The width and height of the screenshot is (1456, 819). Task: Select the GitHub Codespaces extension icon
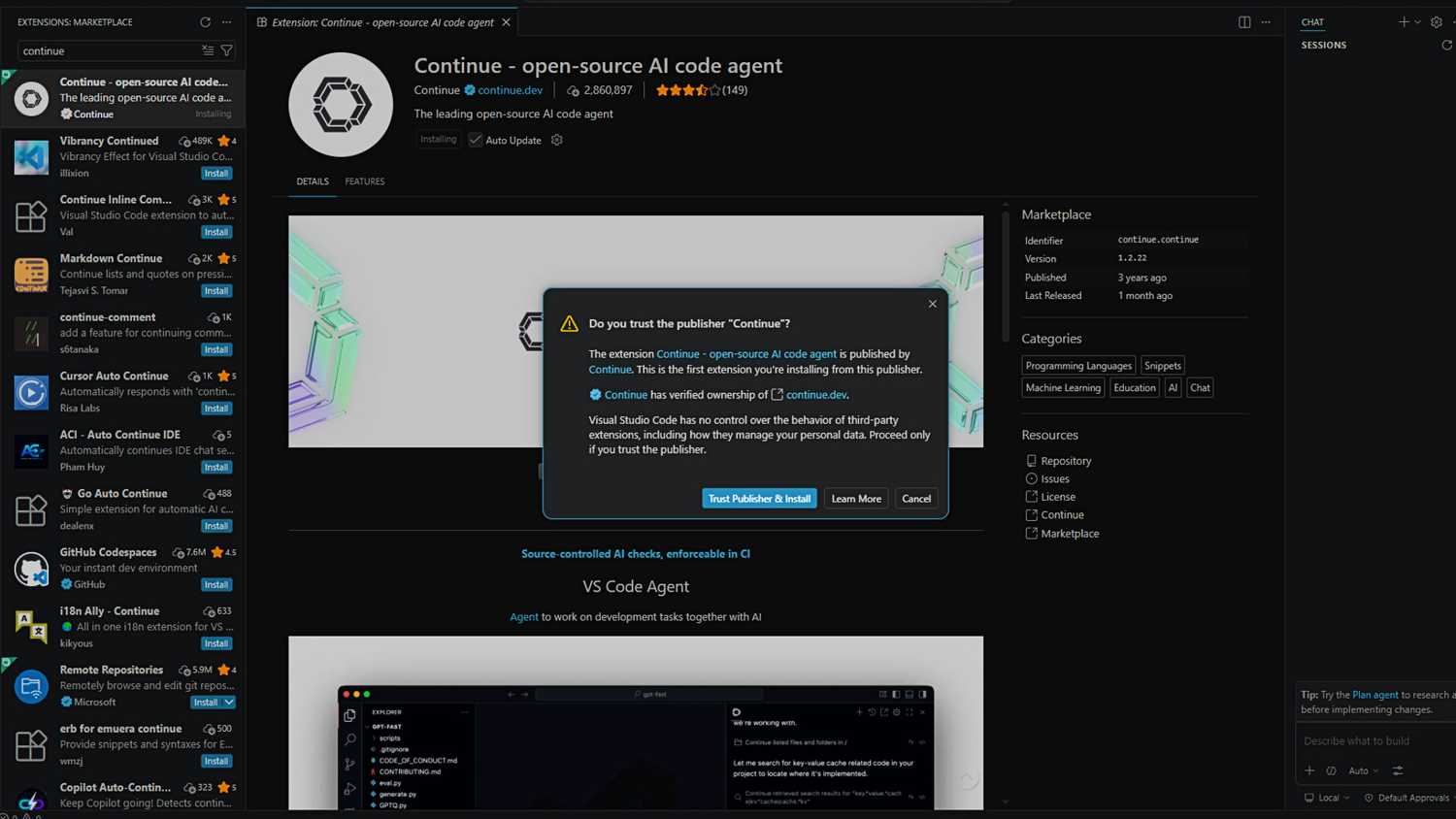coord(31,569)
